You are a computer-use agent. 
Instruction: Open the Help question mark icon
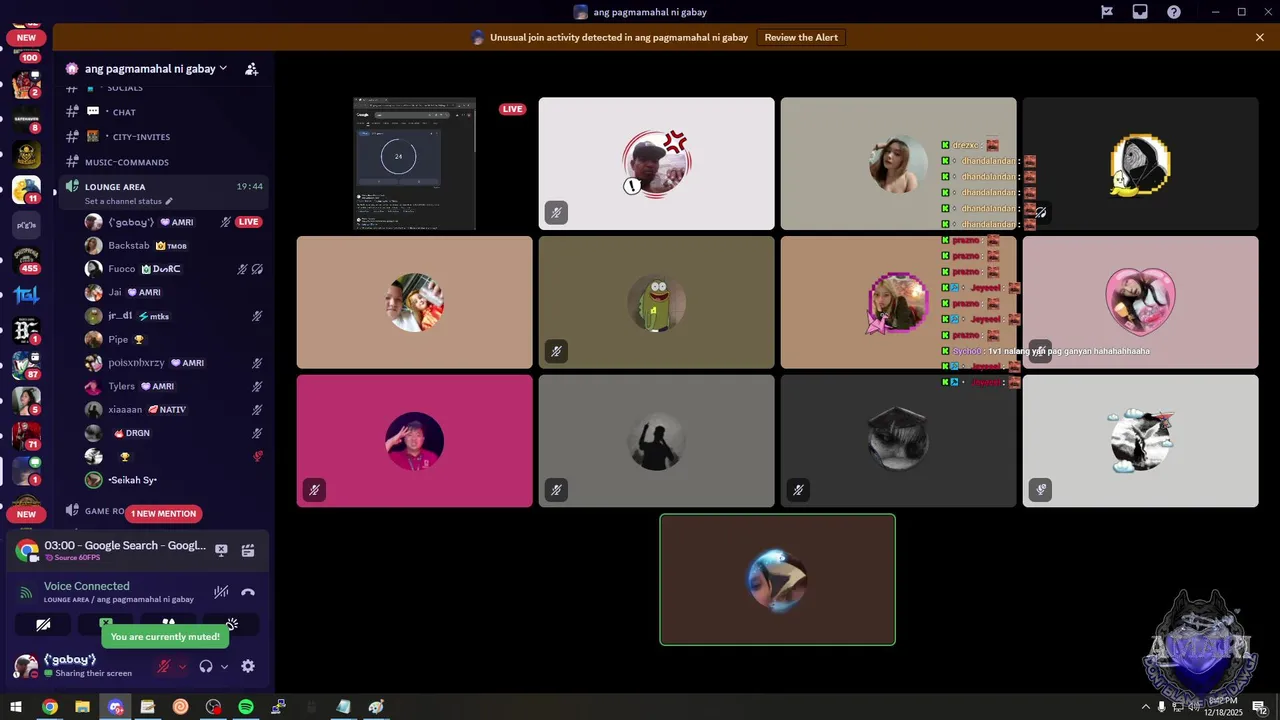pyautogui.click(x=1174, y=12)
